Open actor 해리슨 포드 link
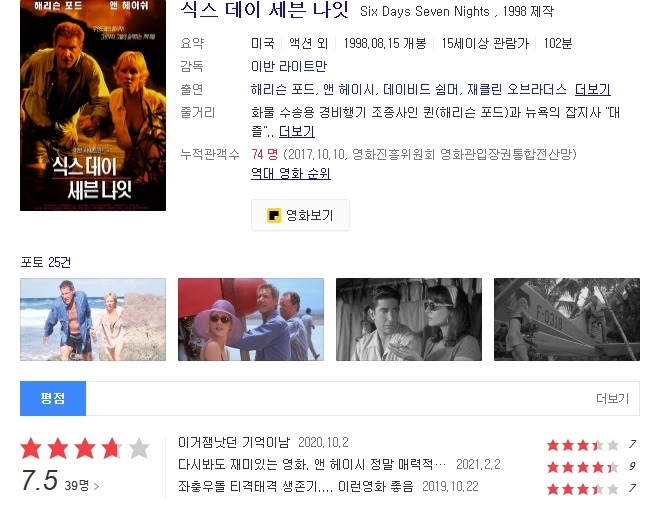660x508 pixels. 282,89
